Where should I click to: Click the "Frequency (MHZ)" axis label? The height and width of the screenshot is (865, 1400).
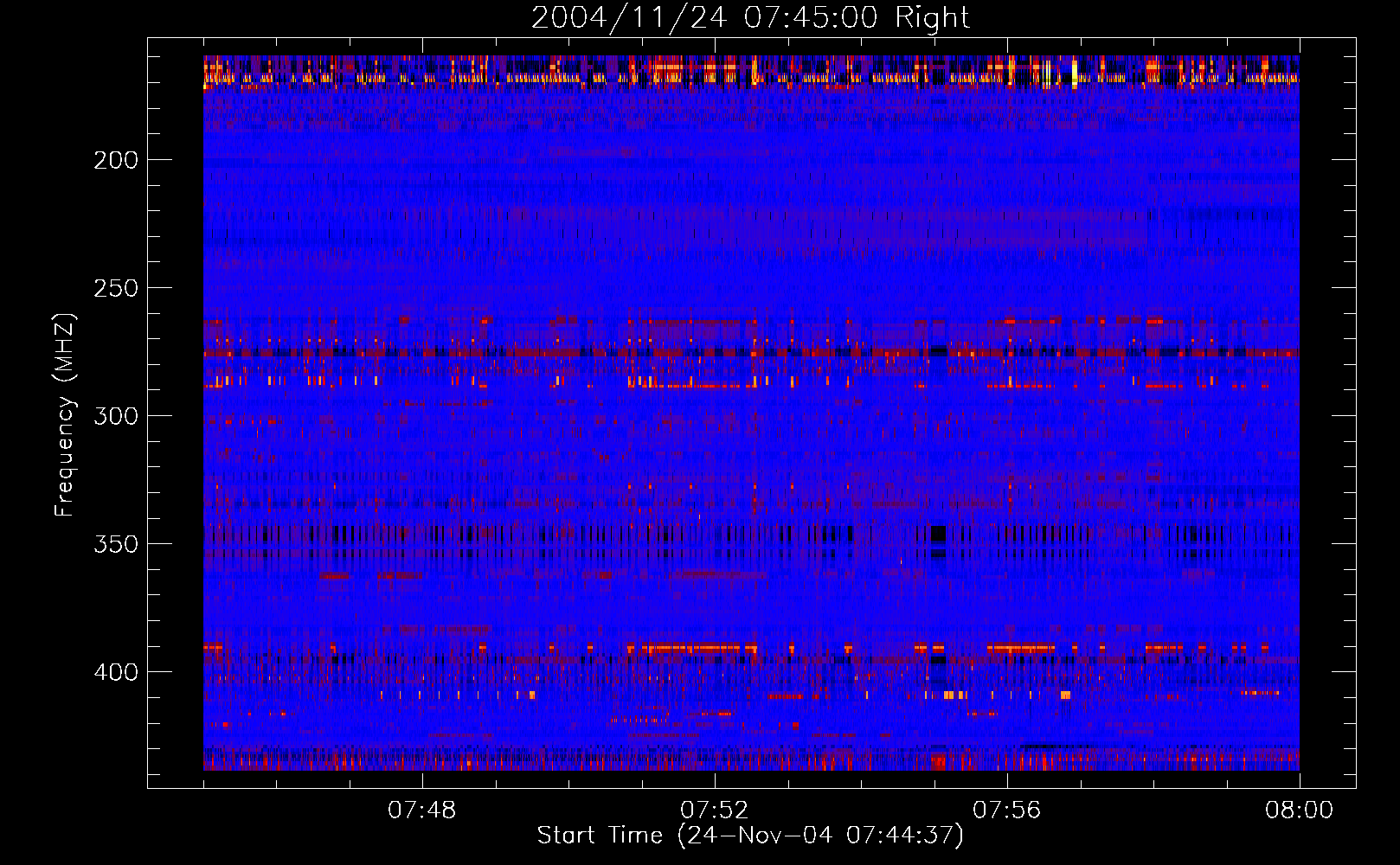(65, 415)
